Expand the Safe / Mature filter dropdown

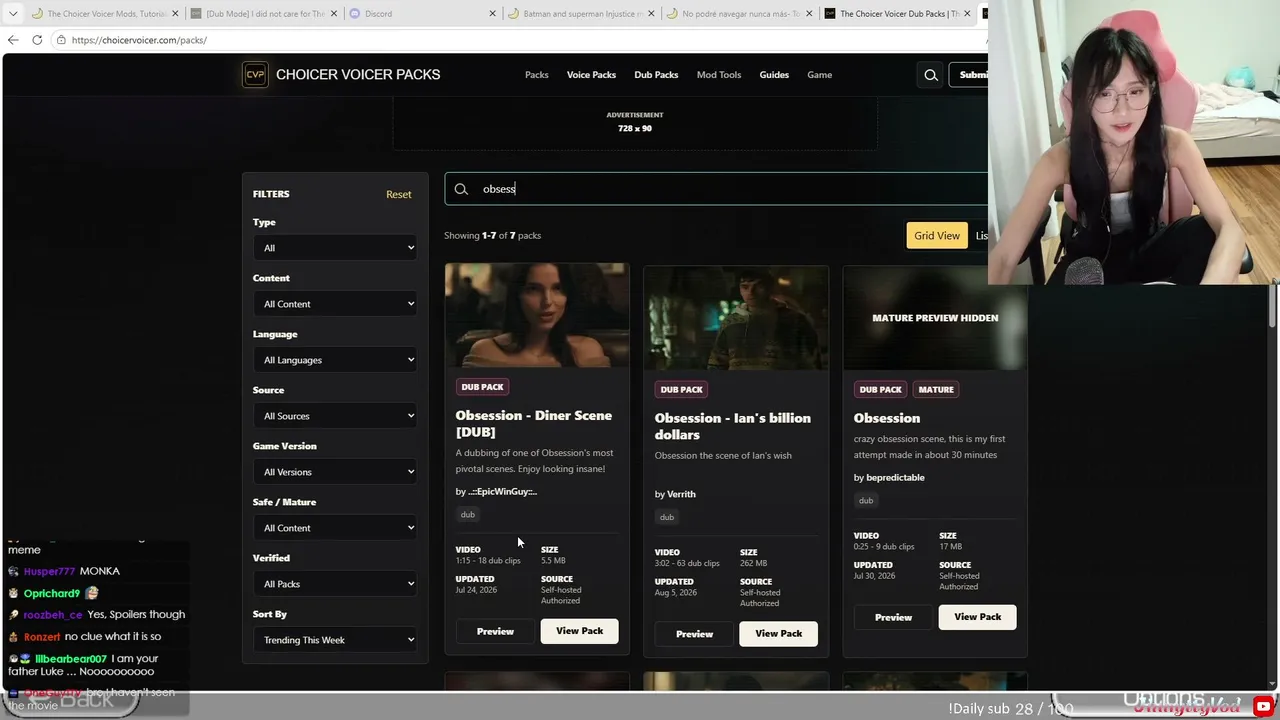click(335, 528)
